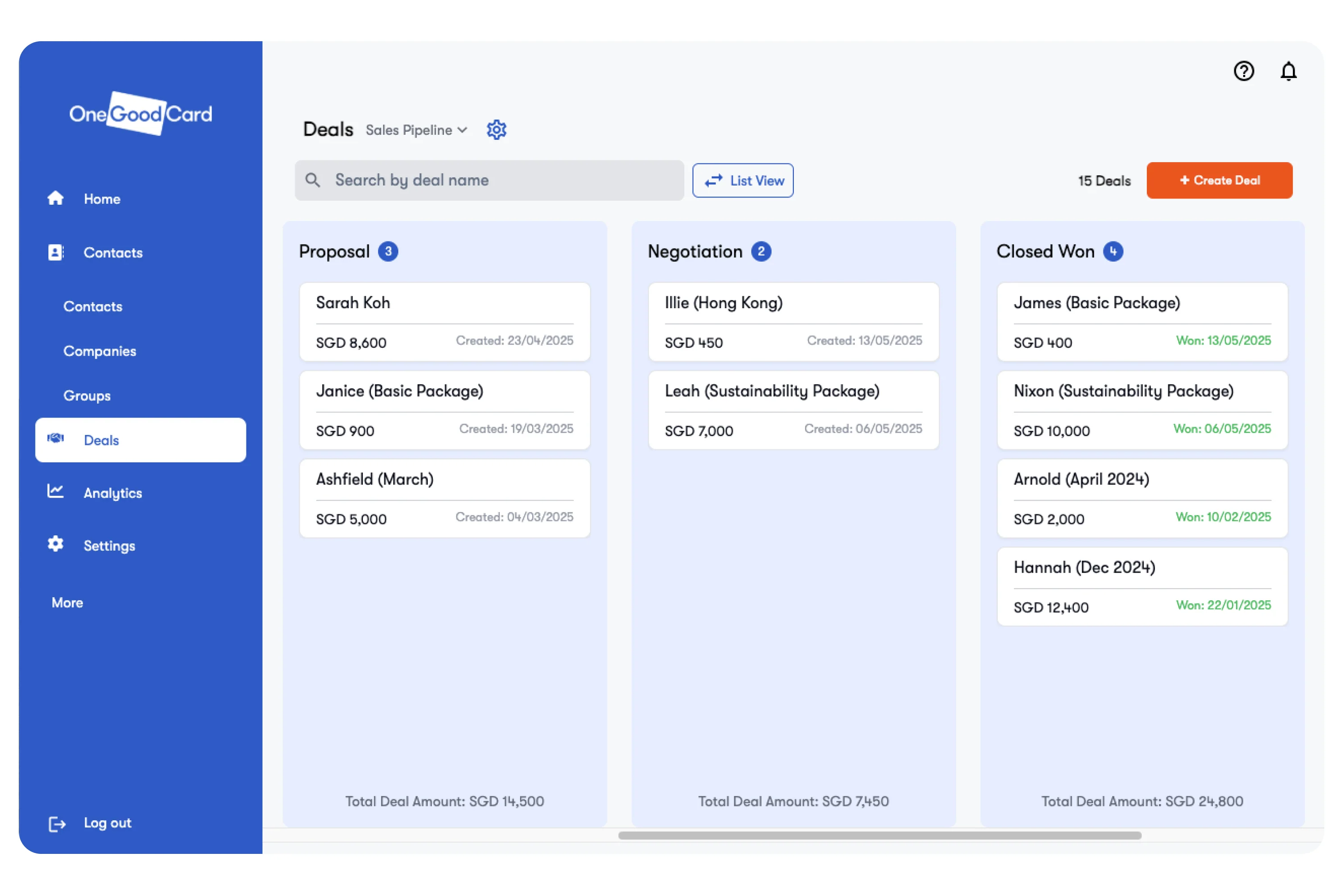Open the Hannah (Dec 2024) deal card

click(1142, 586)
